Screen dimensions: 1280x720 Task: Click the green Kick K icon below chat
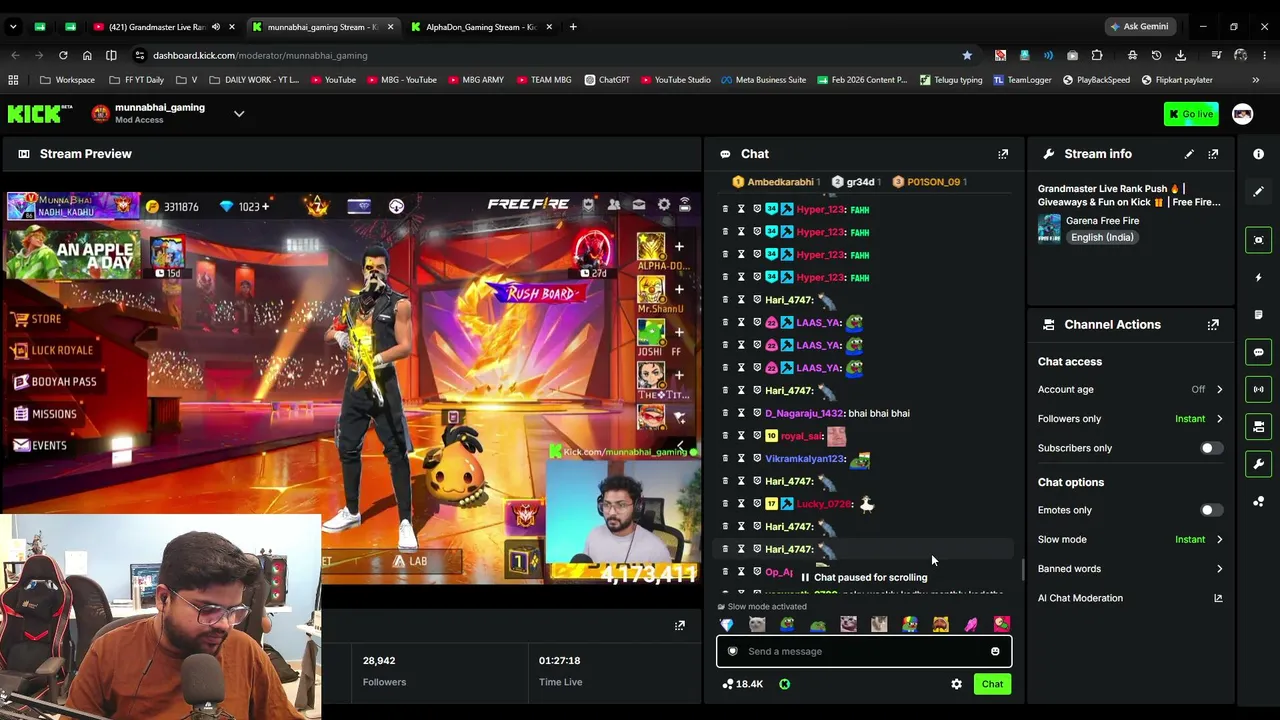784,684
